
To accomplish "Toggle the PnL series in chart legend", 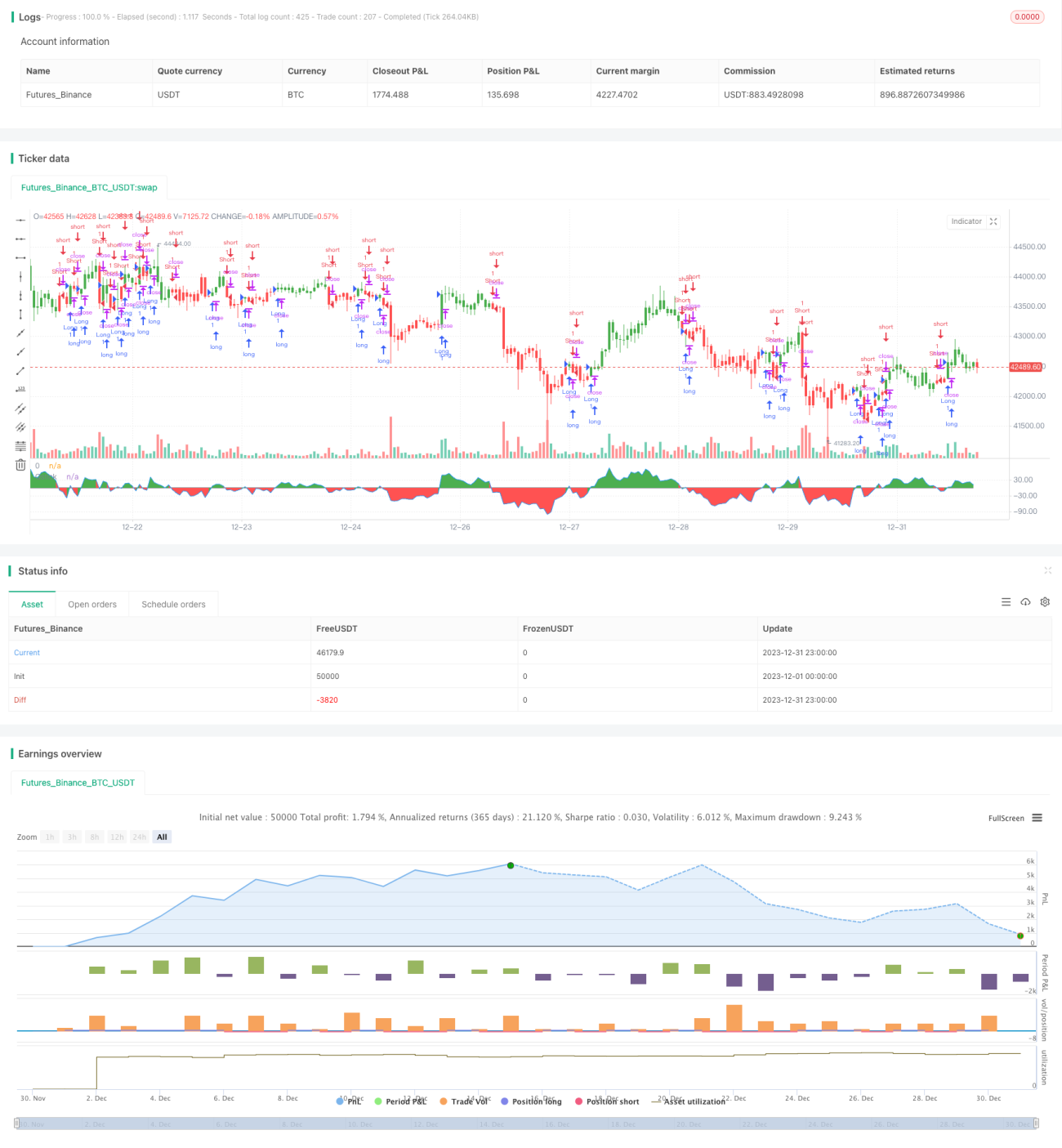I will point(349,1101).
